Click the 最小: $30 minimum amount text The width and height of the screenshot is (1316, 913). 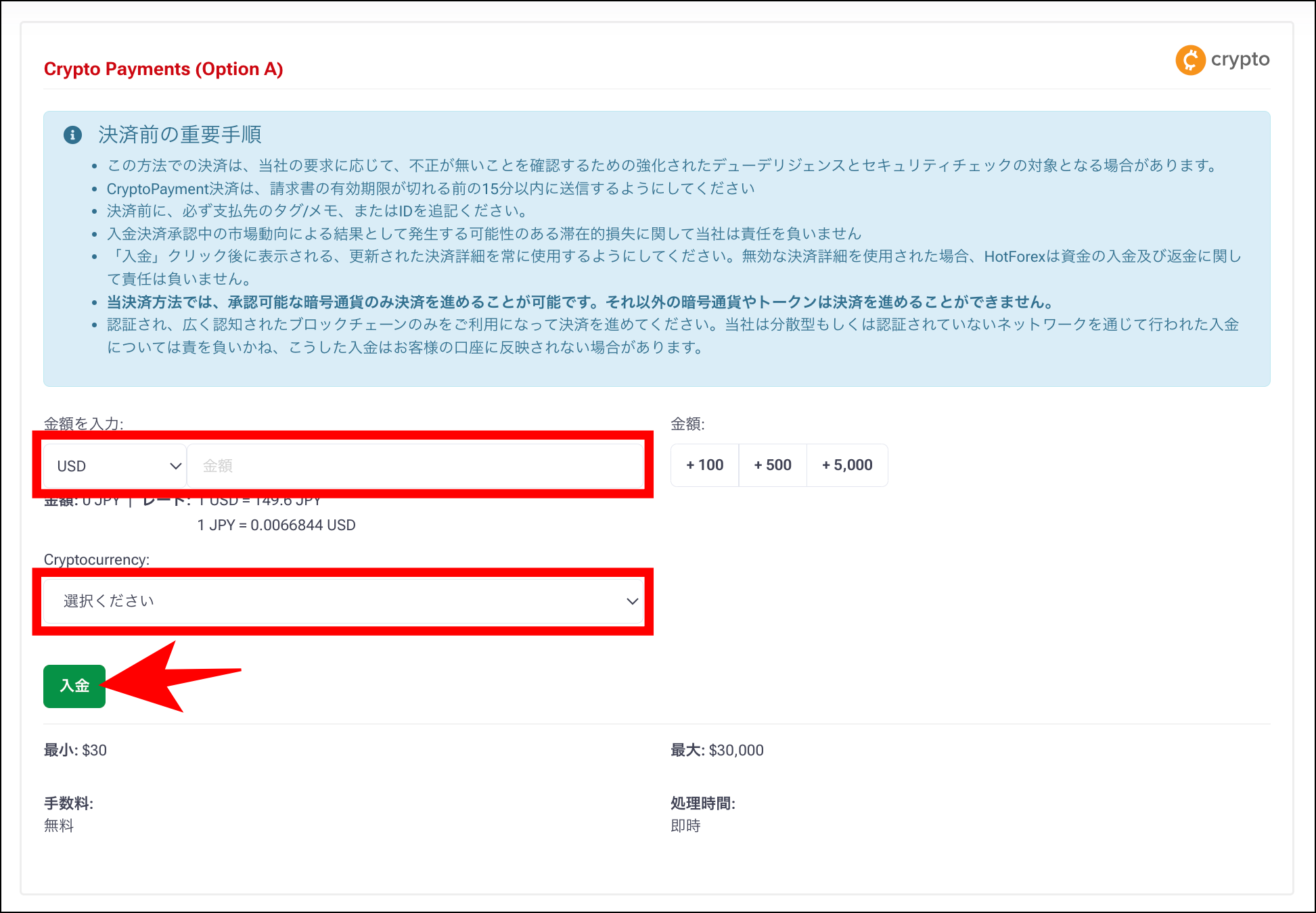75,750
